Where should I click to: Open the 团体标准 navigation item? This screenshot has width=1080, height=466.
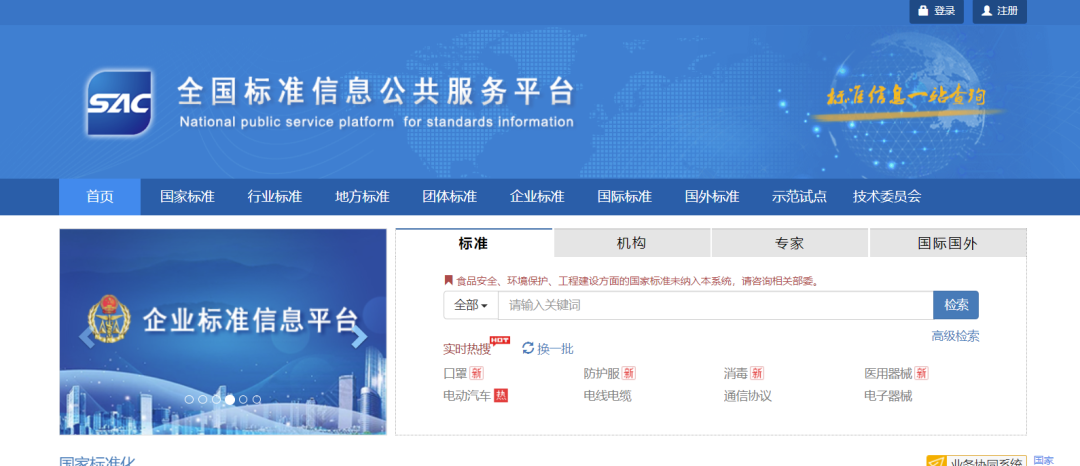[450, 197]
